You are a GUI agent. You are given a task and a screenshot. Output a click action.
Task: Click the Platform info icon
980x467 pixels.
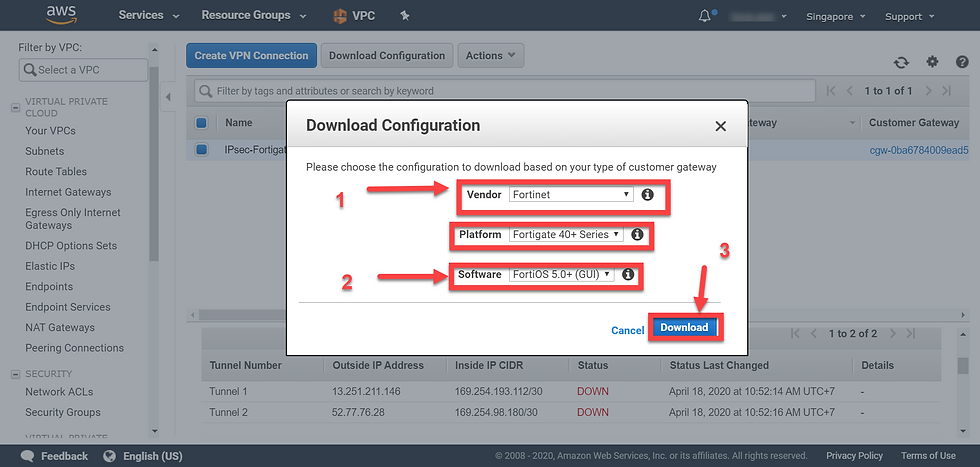tap(637, 234)
